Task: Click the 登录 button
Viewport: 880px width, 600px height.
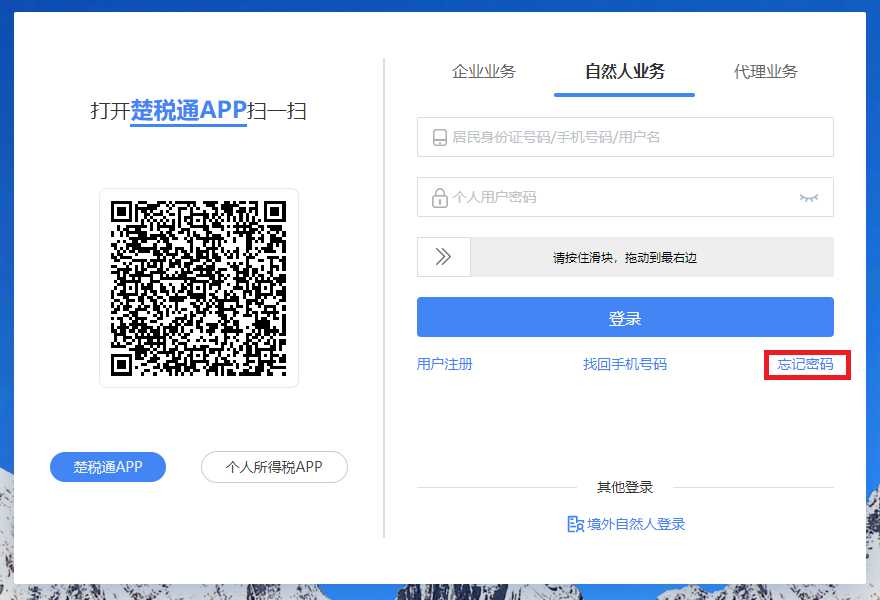Action: tap(625, 317)
